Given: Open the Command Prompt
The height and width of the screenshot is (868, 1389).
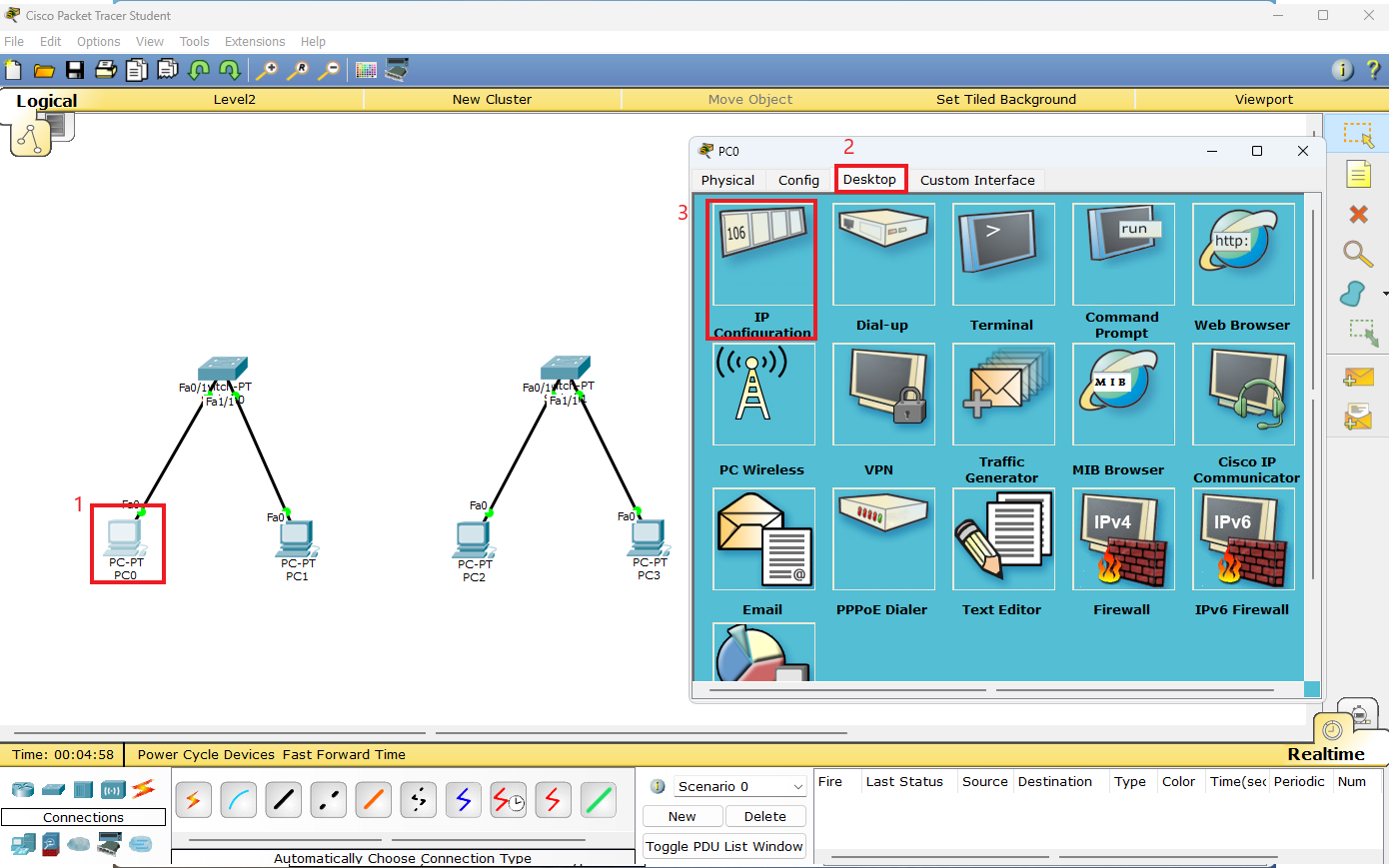Looking at the screenshot, I should (x=1123, y=255).
